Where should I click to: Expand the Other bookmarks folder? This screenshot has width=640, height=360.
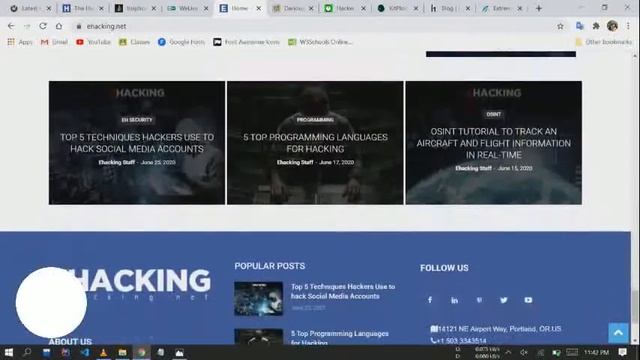click(x=603, y=42)
